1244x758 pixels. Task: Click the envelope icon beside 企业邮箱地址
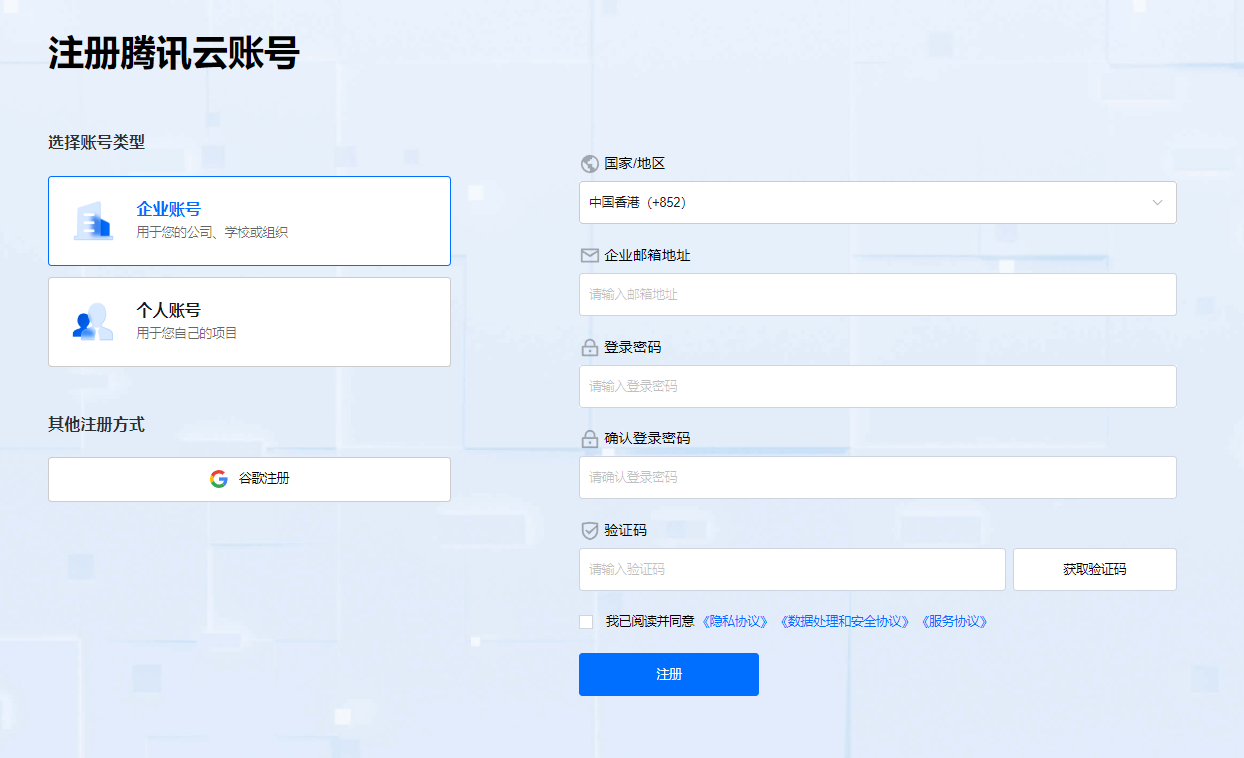pos(590,255)
